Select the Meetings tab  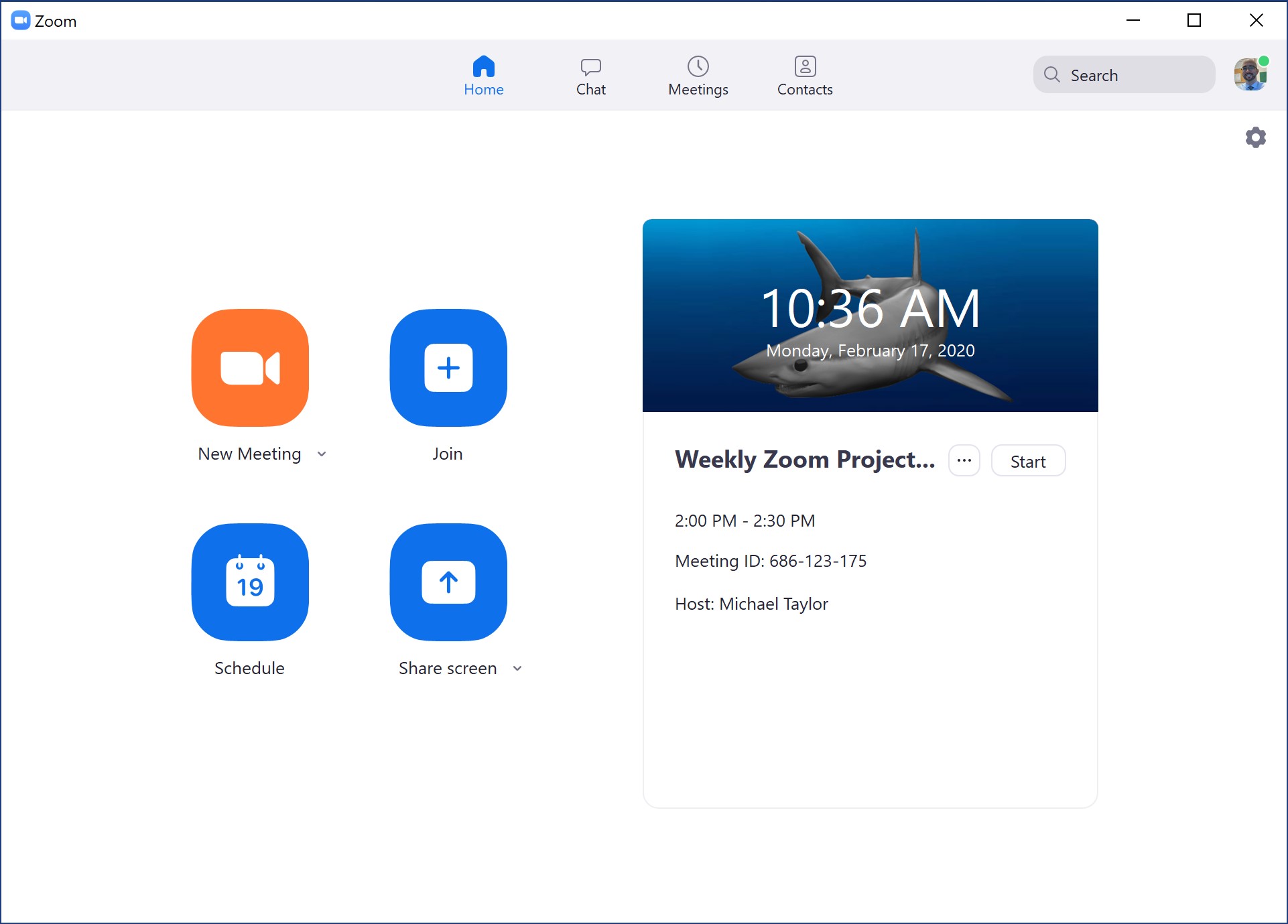coord(698,75)
